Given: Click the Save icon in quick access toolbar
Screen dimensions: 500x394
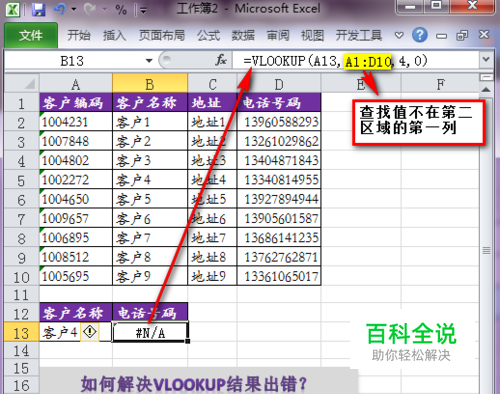Looking at the screenshot, I should [x=39, y=9].
